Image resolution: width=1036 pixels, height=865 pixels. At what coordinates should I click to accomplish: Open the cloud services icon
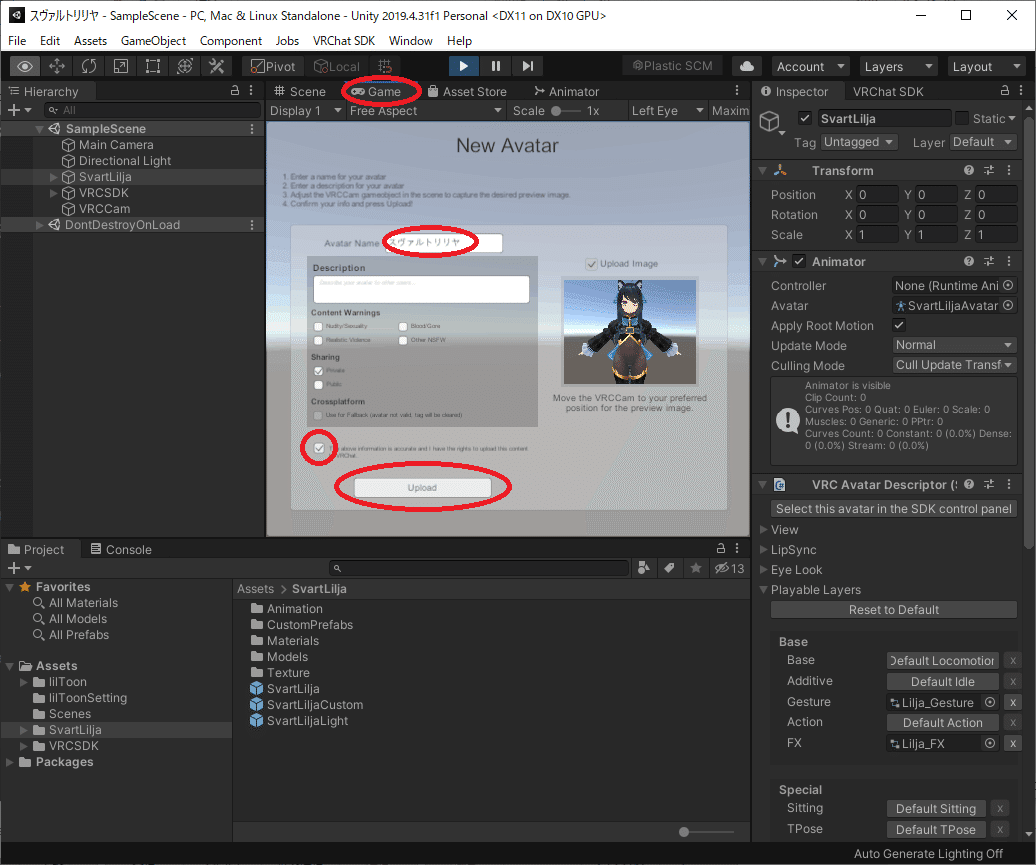pos(747,66)
